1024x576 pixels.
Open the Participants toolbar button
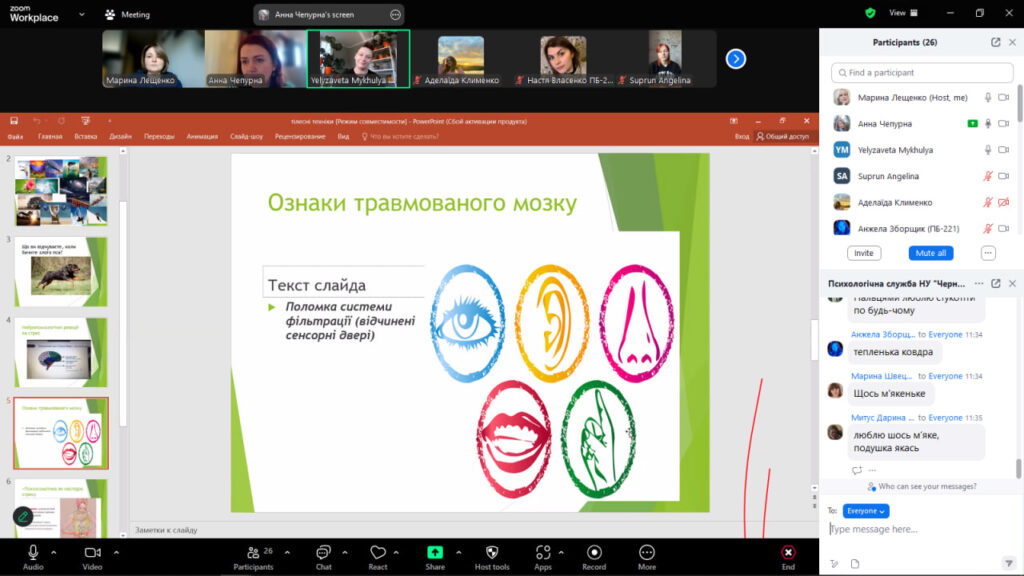[253, 558]
